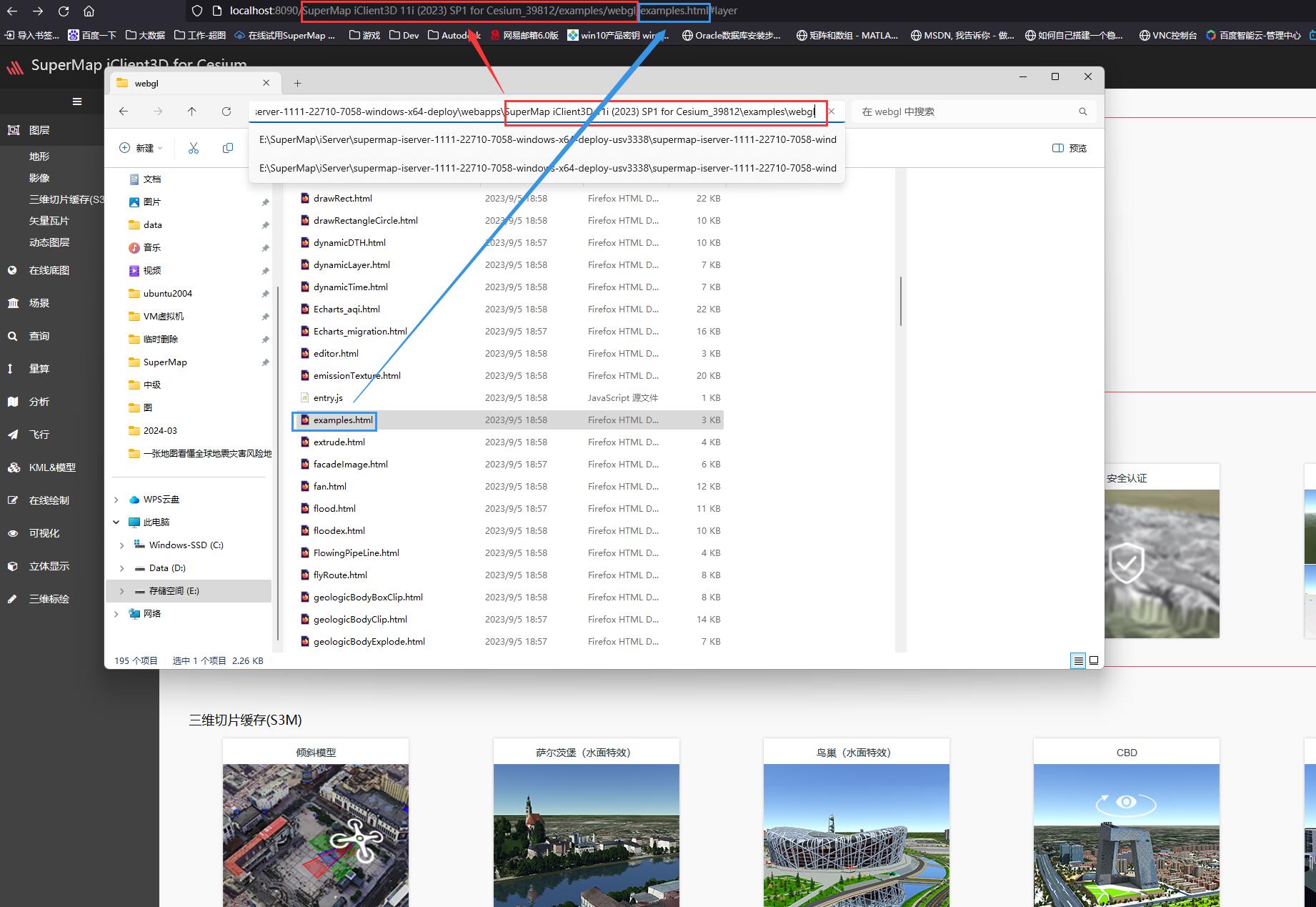Select 影像 in the sidebar
This screenshot has width=1316, height=907.
39,178
